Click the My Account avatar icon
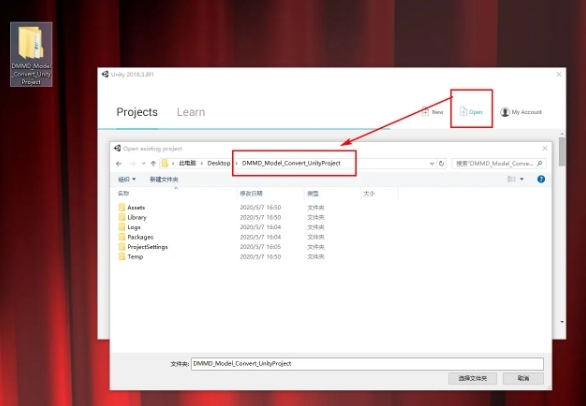The width and height of the screenshot is (586, 406). coord(505,112)
